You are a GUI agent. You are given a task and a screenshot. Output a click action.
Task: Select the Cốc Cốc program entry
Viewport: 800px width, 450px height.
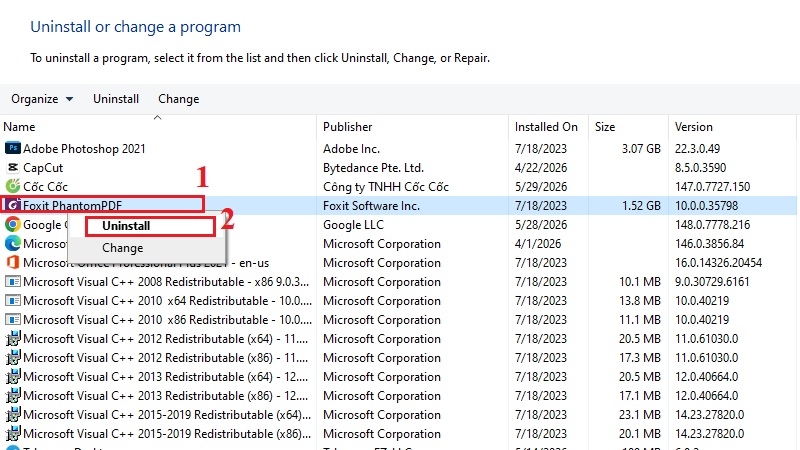click(398, 186)
